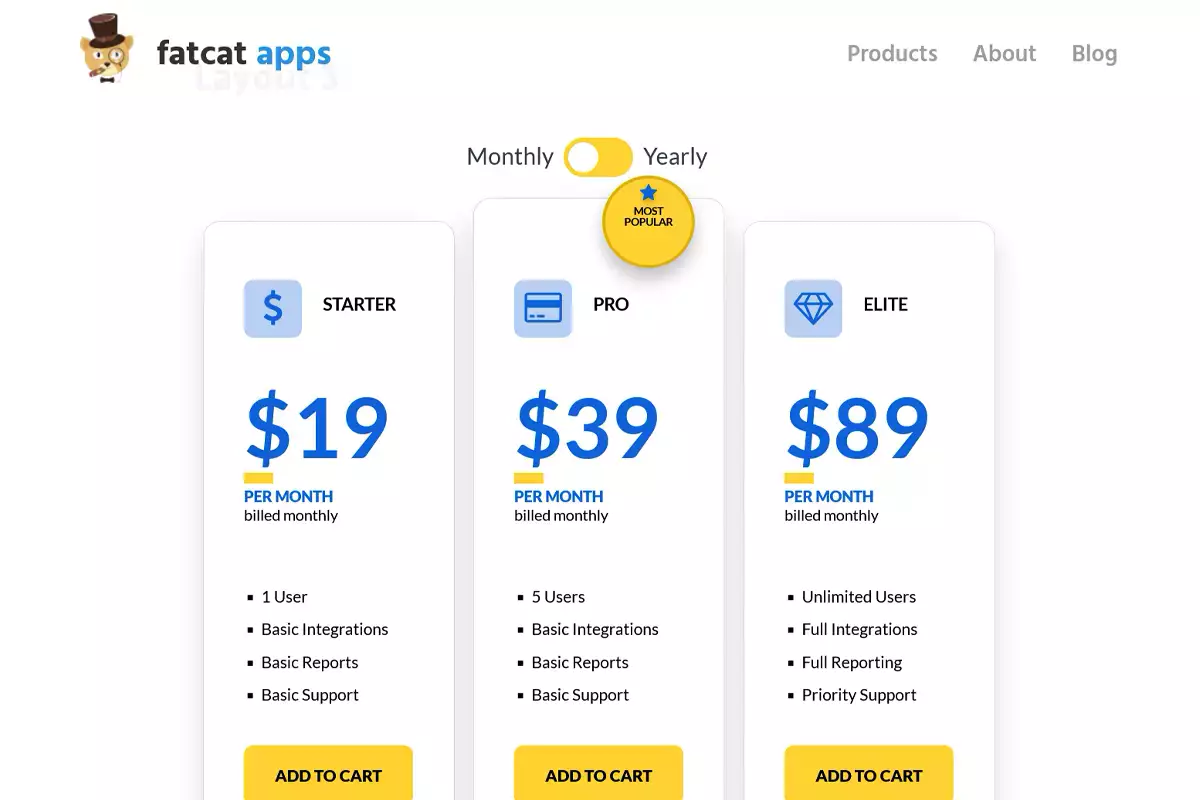Select the Yearly billing label
Image resolution: width=1200 pixels, height=800 pixels.
pyautogui.click(x=675, y=157)
